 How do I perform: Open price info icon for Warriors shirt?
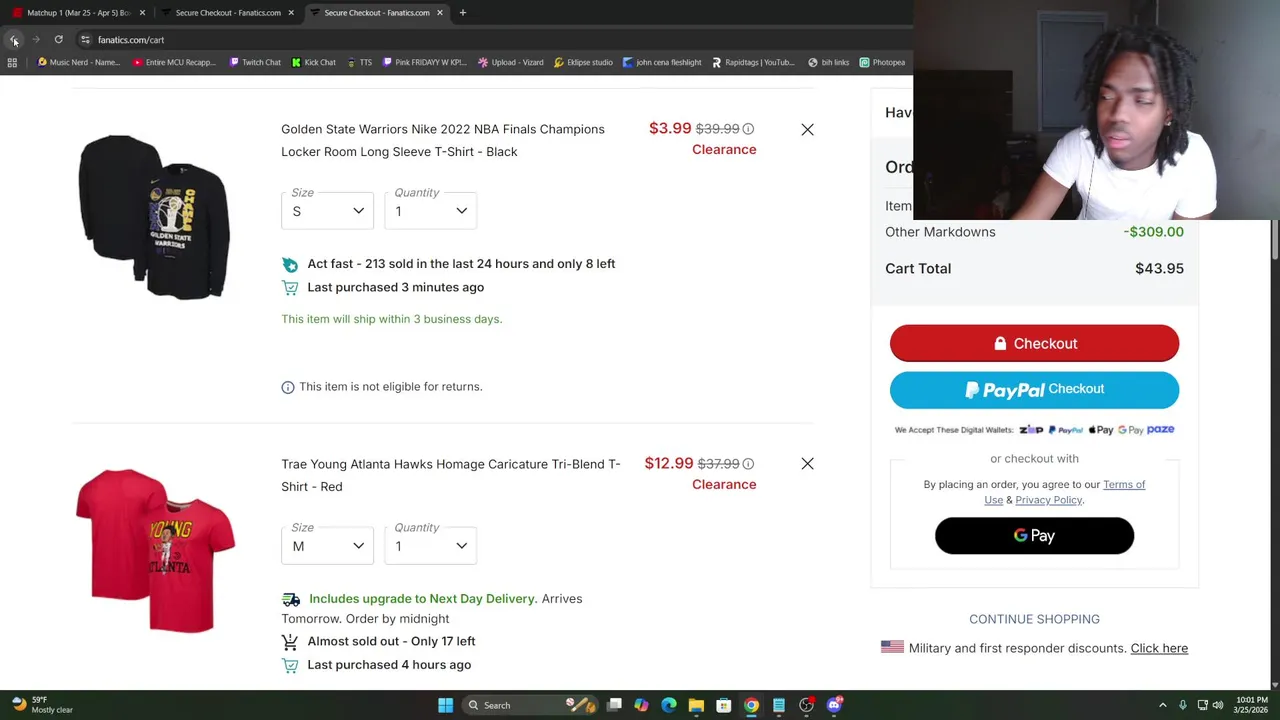point(748,129)
